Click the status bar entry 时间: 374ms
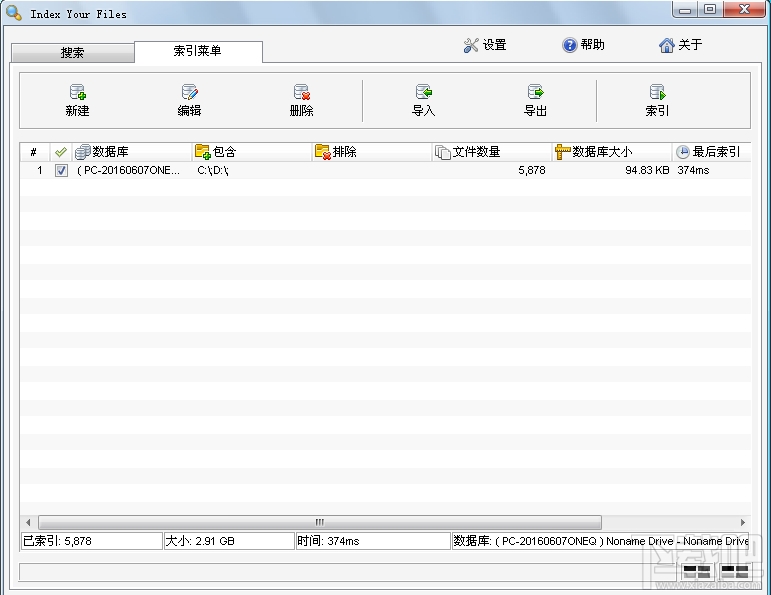 coord(373,541)
